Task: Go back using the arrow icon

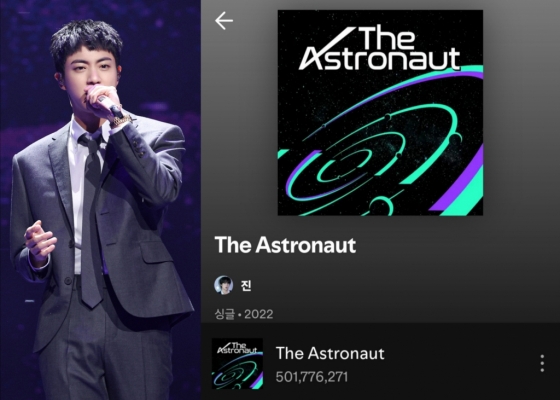Action: point(224,20)
